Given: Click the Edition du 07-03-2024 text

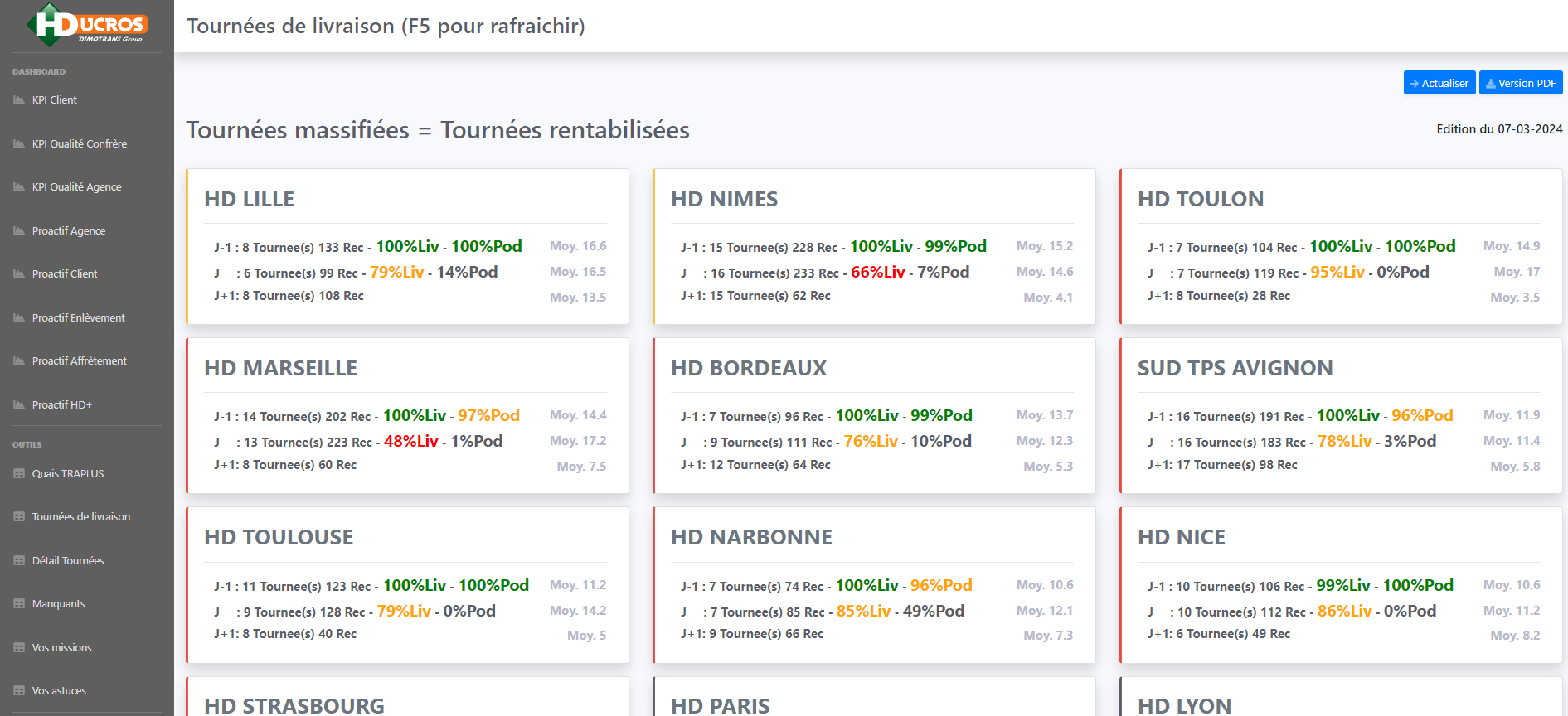Looking at the screenshot, I should pos(1499,129).
